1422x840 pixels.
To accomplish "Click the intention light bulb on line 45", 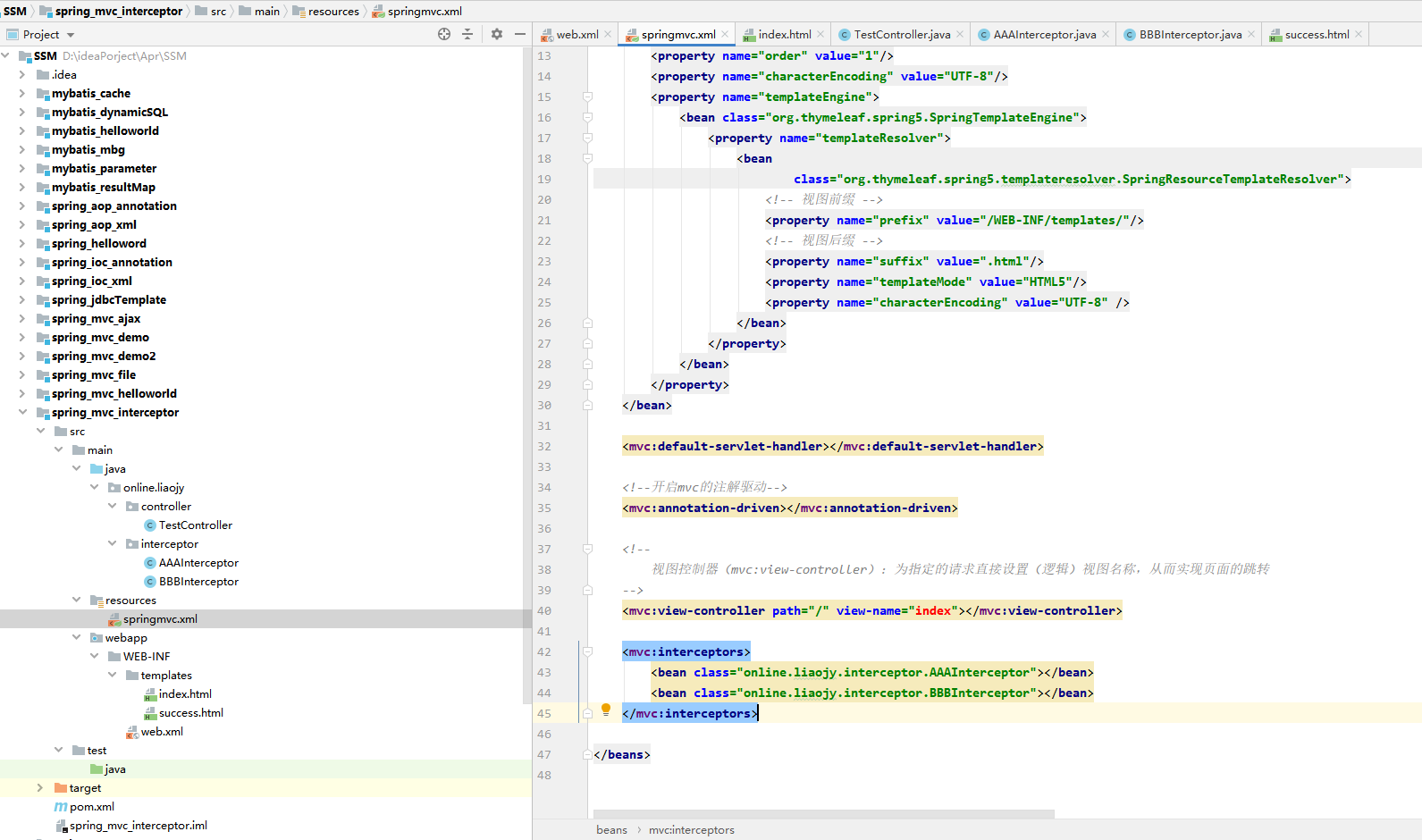I will pos(606,710).
